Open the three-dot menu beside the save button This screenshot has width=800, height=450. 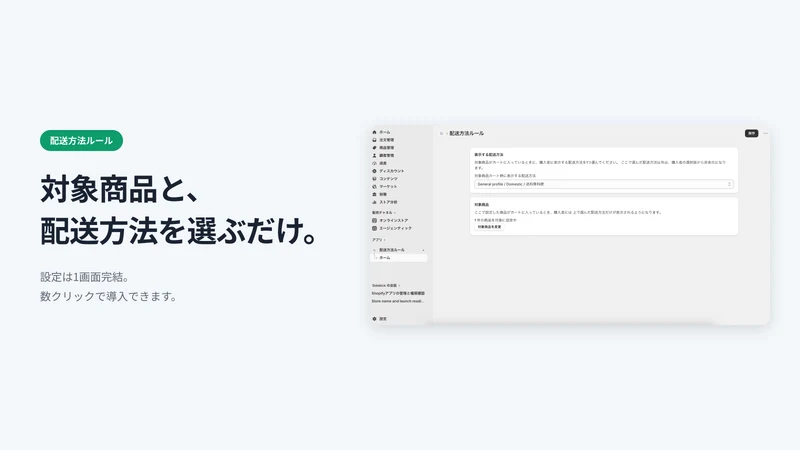765,133
